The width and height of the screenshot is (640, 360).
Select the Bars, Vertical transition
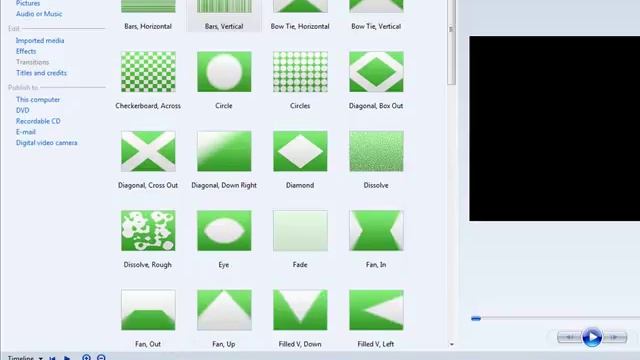[x=224, y=6]
